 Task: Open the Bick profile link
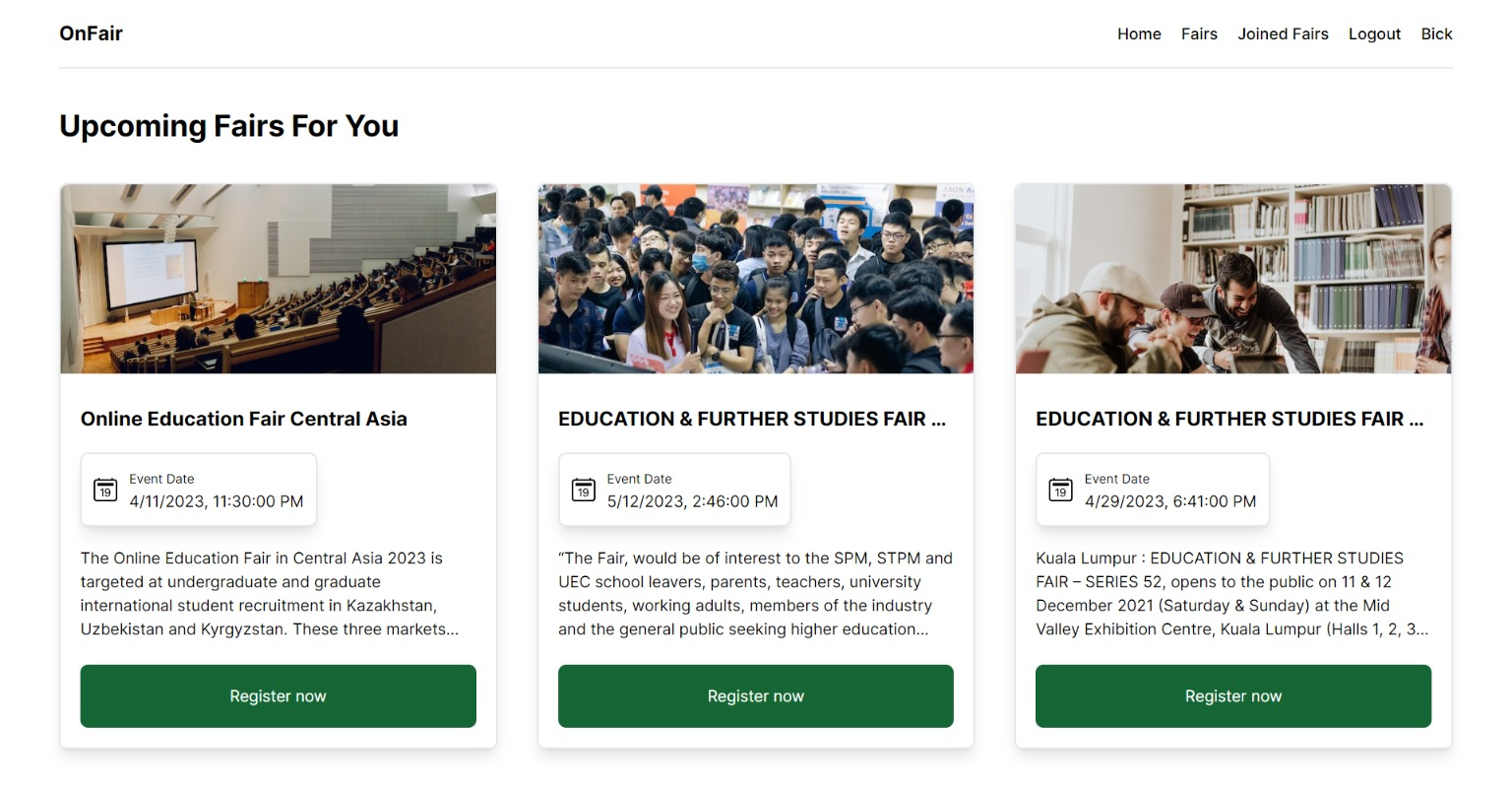coord(1436,33)
